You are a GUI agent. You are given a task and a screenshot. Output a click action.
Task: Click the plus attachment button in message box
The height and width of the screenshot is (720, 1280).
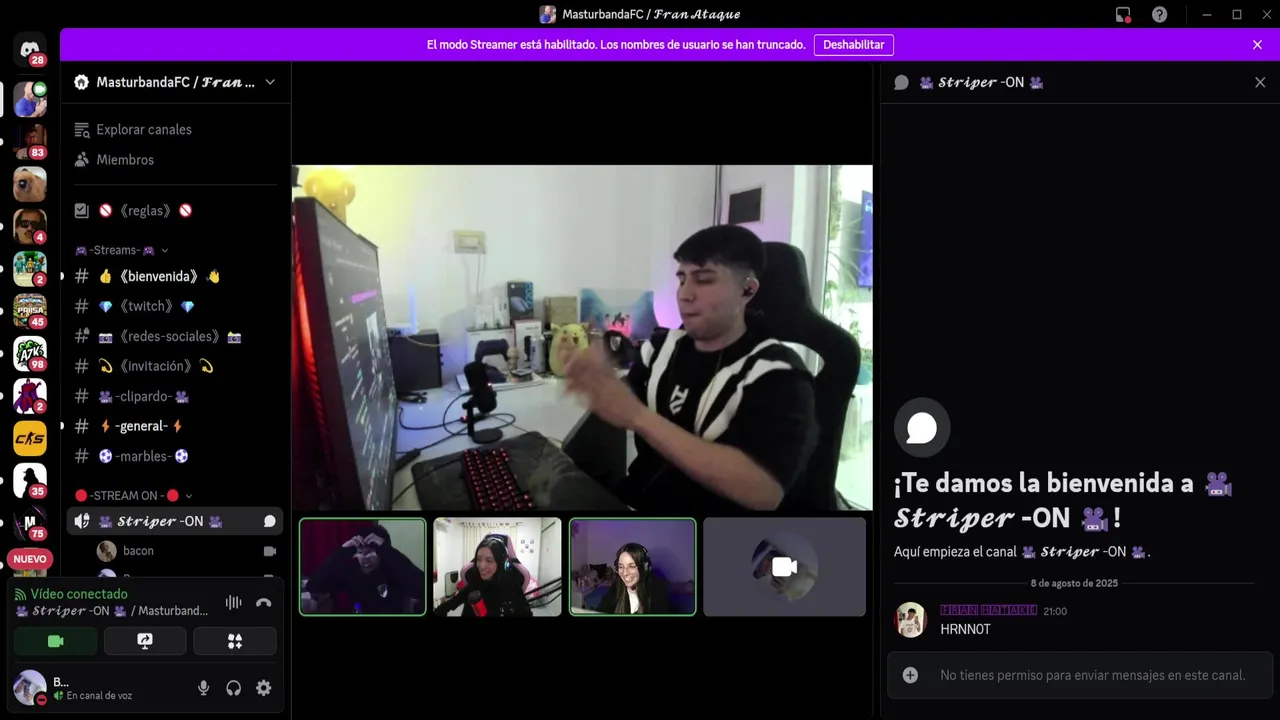click(910, 675)
